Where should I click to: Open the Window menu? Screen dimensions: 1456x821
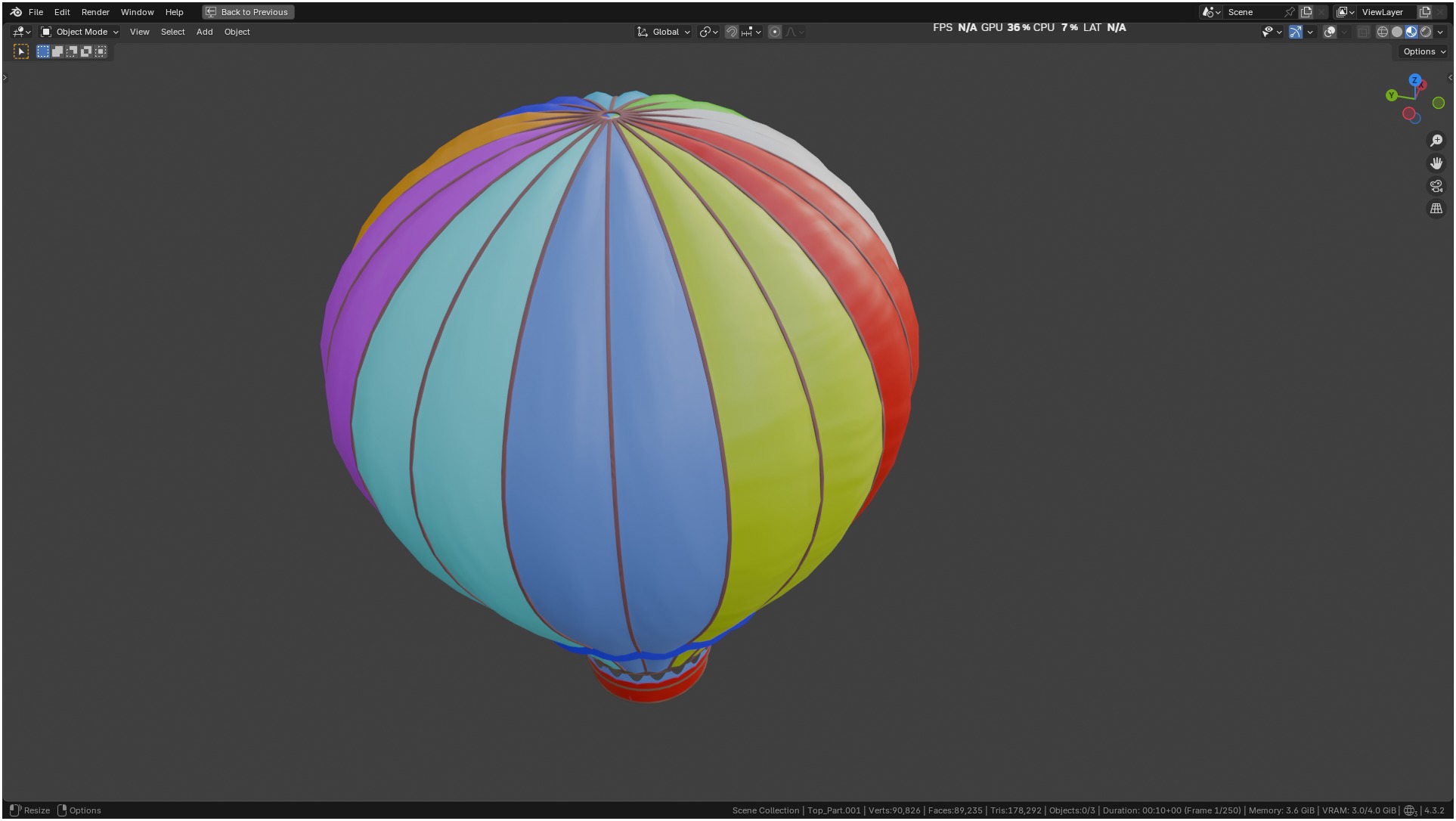(137, 12)
